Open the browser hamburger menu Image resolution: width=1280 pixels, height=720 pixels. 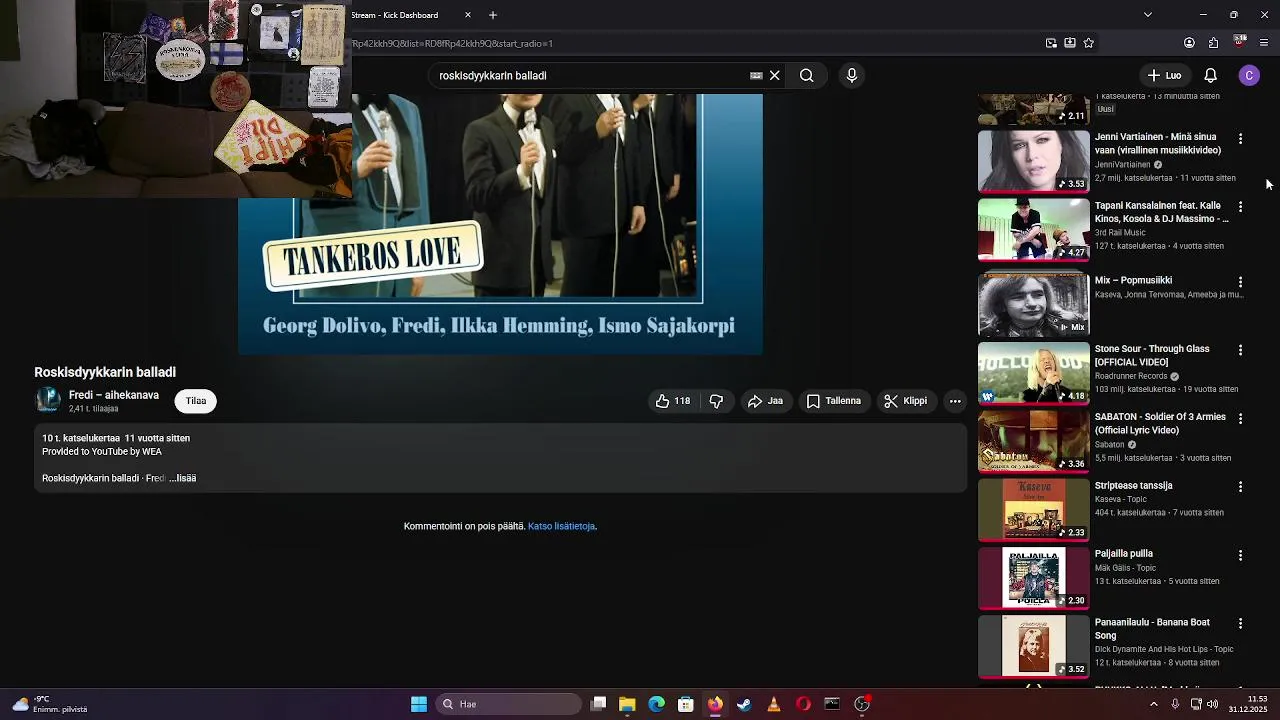[x=1264, y=43]
